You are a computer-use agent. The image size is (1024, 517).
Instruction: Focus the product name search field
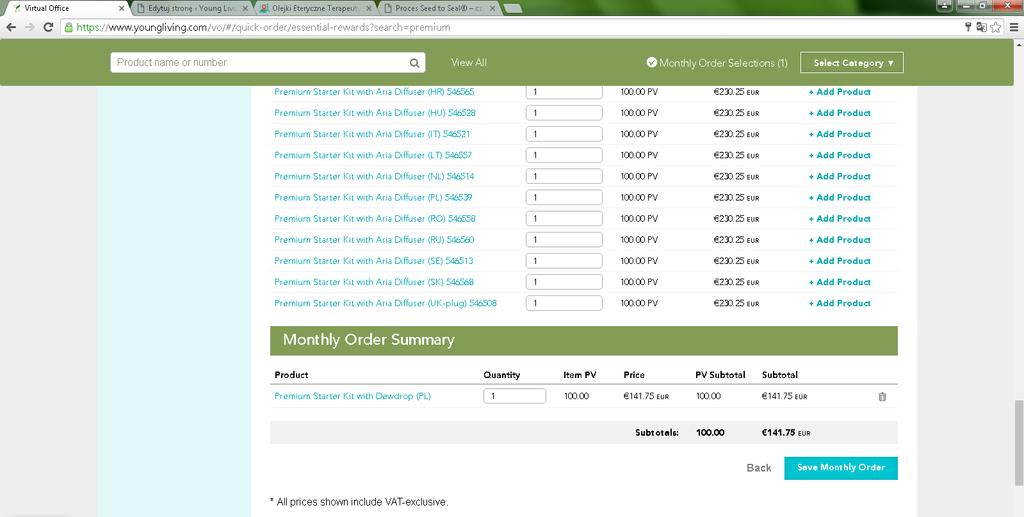[x=268, y=63]
